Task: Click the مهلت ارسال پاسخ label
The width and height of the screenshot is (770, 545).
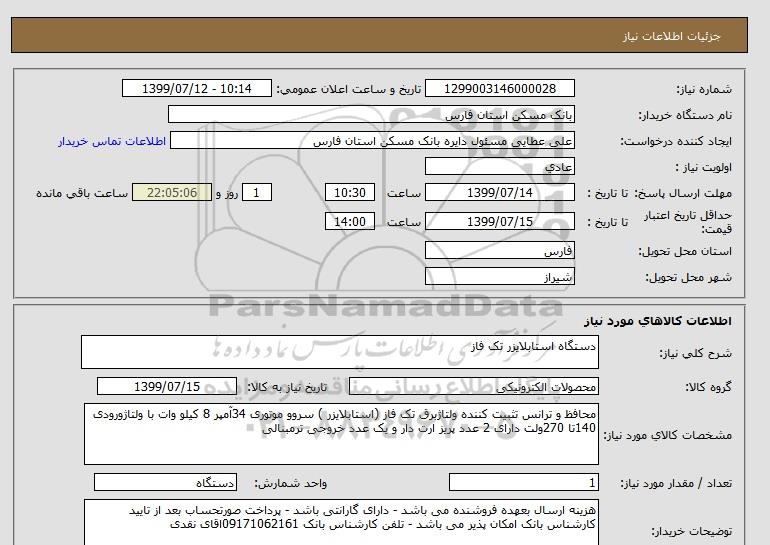Action: tap(683, 193)
